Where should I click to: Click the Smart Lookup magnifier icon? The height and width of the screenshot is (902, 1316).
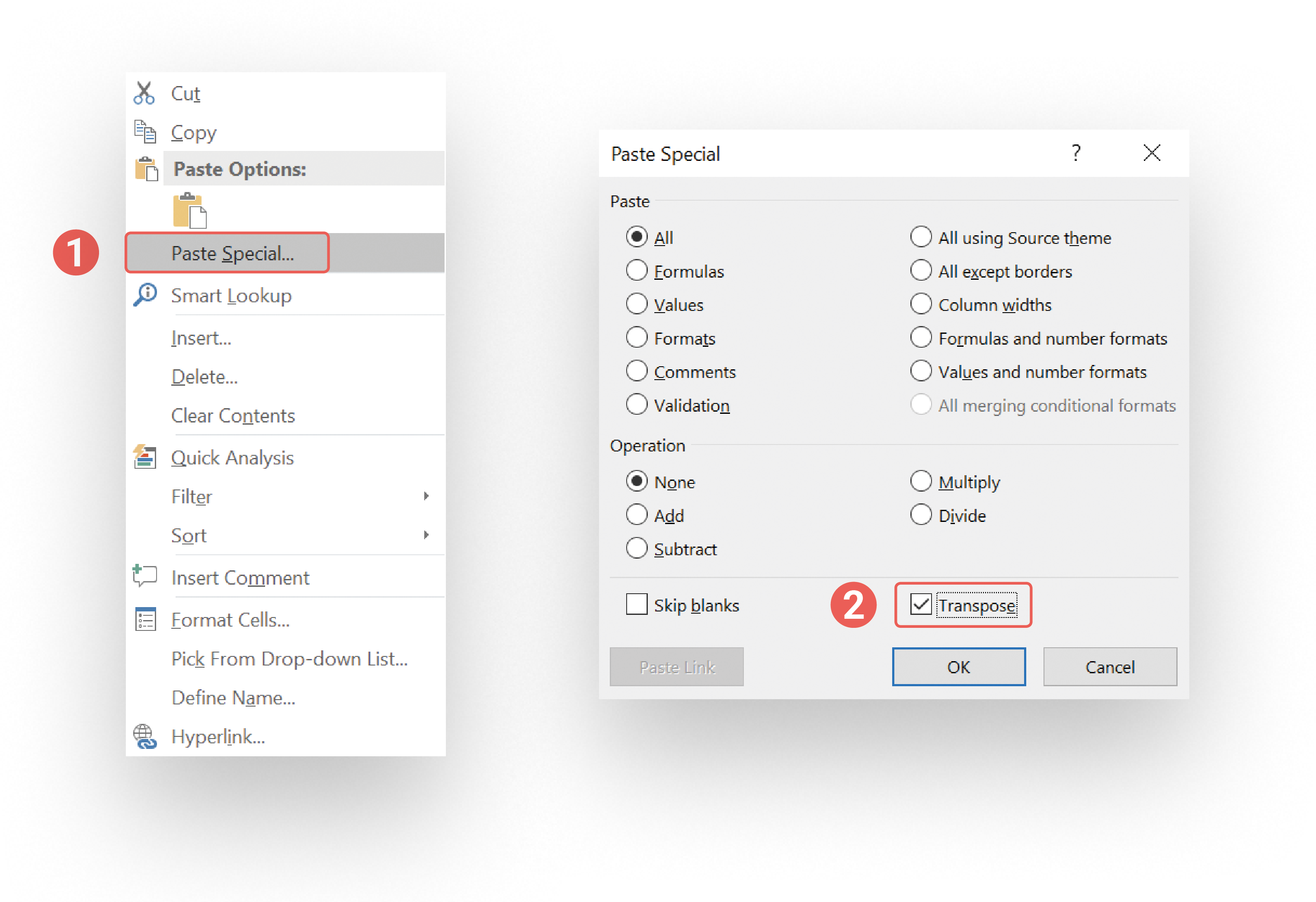[x=145, y=295]
